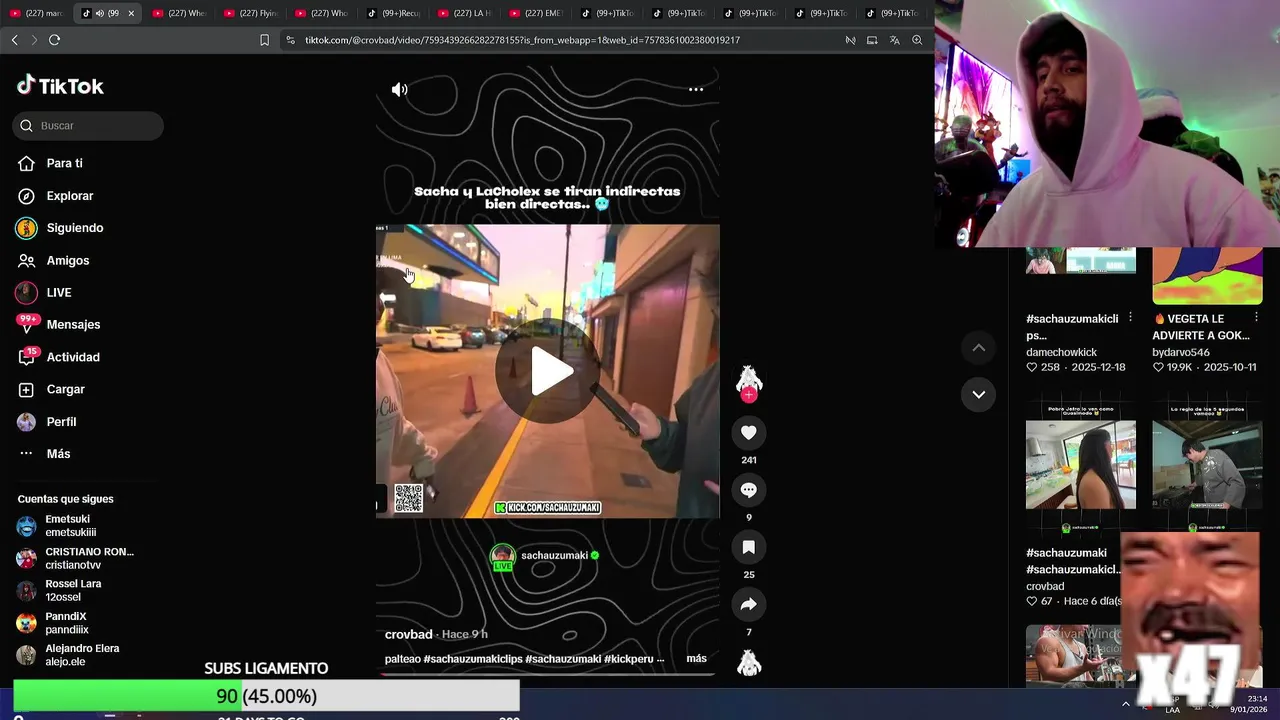The image size is (1280, 720).
Task: Open the three-dot menu on the video
Action: coord(696,89)
